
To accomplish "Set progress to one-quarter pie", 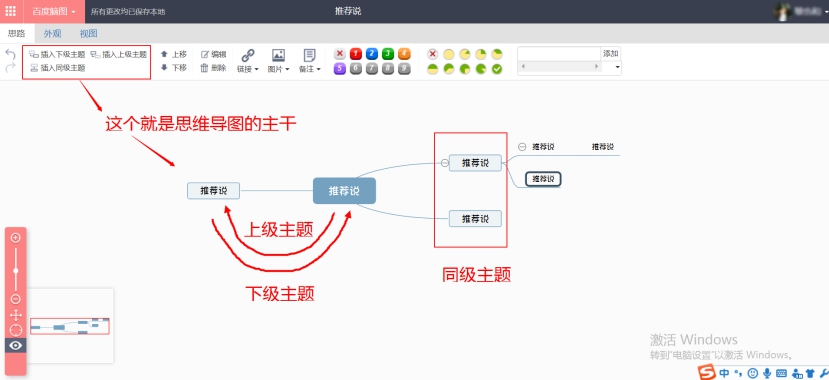I will click(x=481, y=54).
